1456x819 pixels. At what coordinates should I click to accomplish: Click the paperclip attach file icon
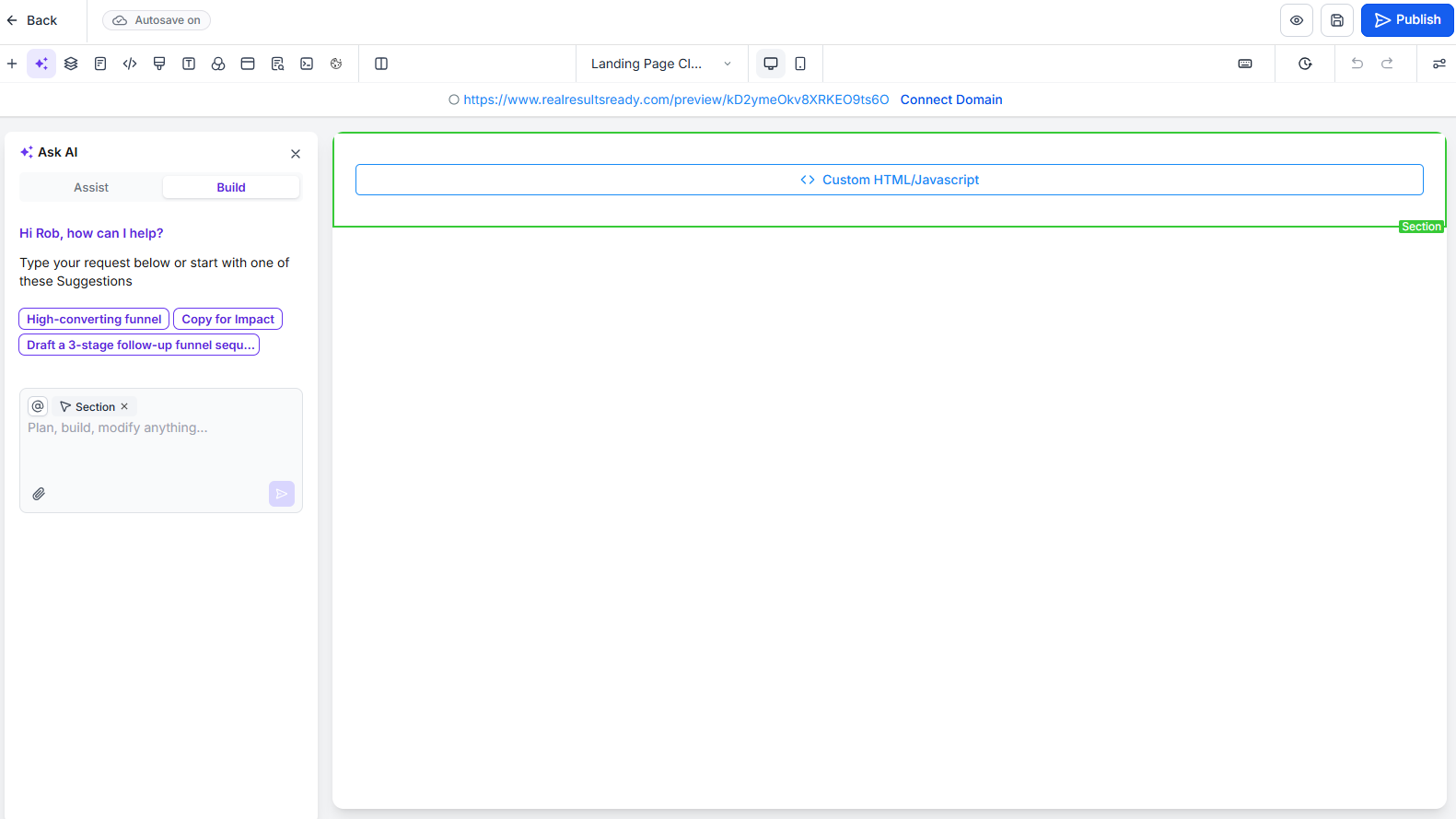39,494
